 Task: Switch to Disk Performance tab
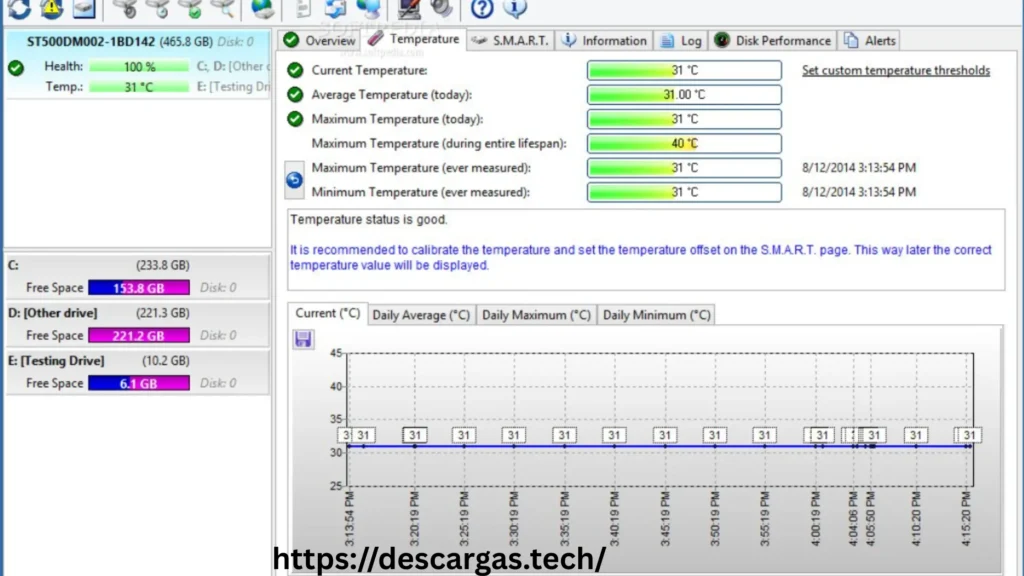[x=773, y=40]
